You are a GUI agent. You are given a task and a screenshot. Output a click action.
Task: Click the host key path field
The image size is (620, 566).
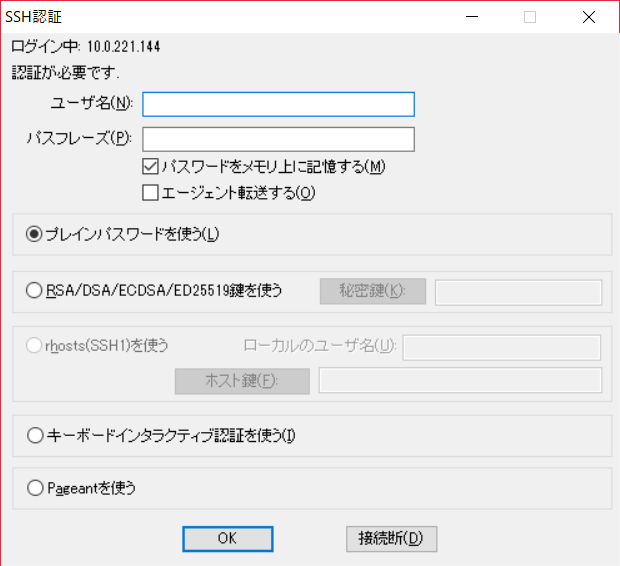pos(460,380)
